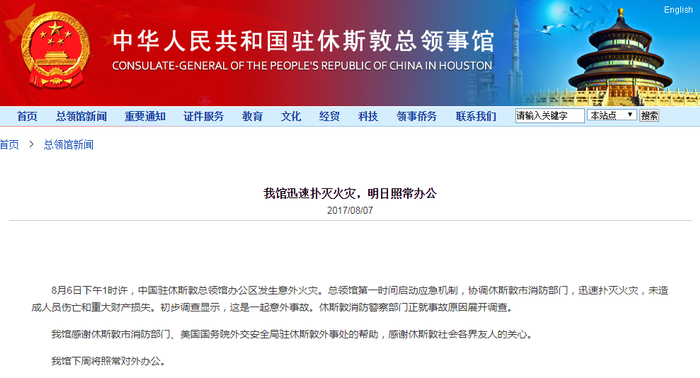Open the 科技 navigation item
Image resolution: width=700 pixels, height=378 pixels.
(x=368, y=116)
